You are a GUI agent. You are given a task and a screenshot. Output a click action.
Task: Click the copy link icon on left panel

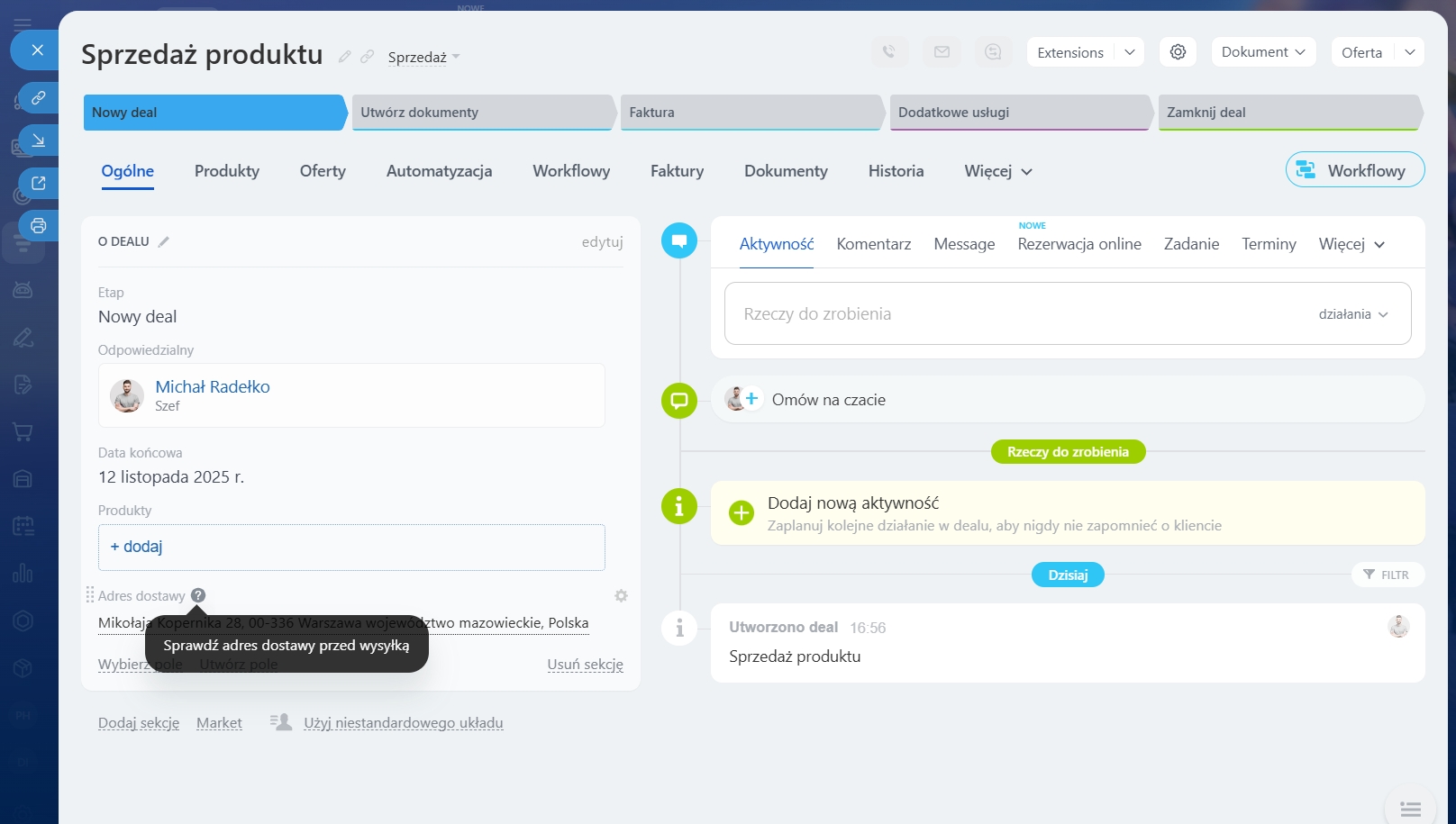39,97
